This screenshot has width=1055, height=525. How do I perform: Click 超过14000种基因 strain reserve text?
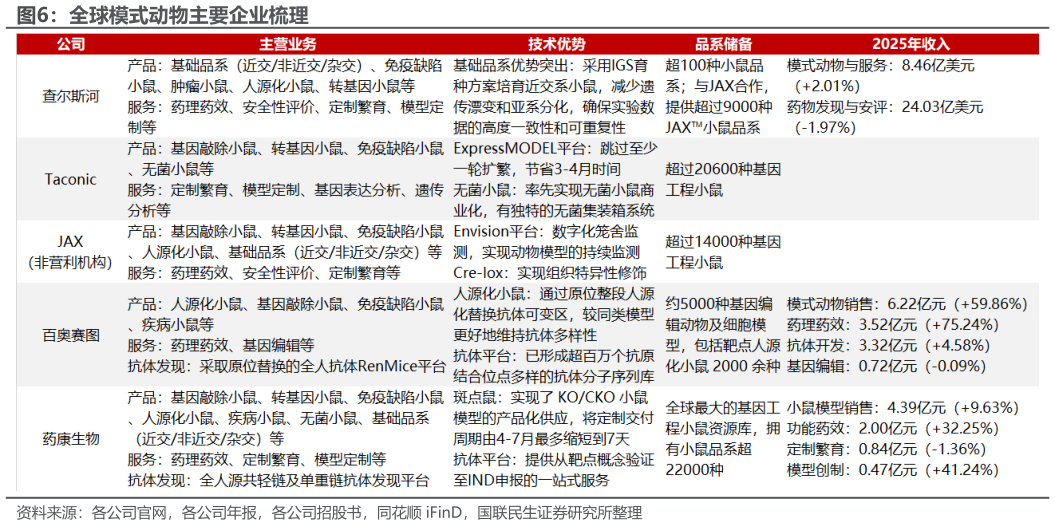[723, 242]
